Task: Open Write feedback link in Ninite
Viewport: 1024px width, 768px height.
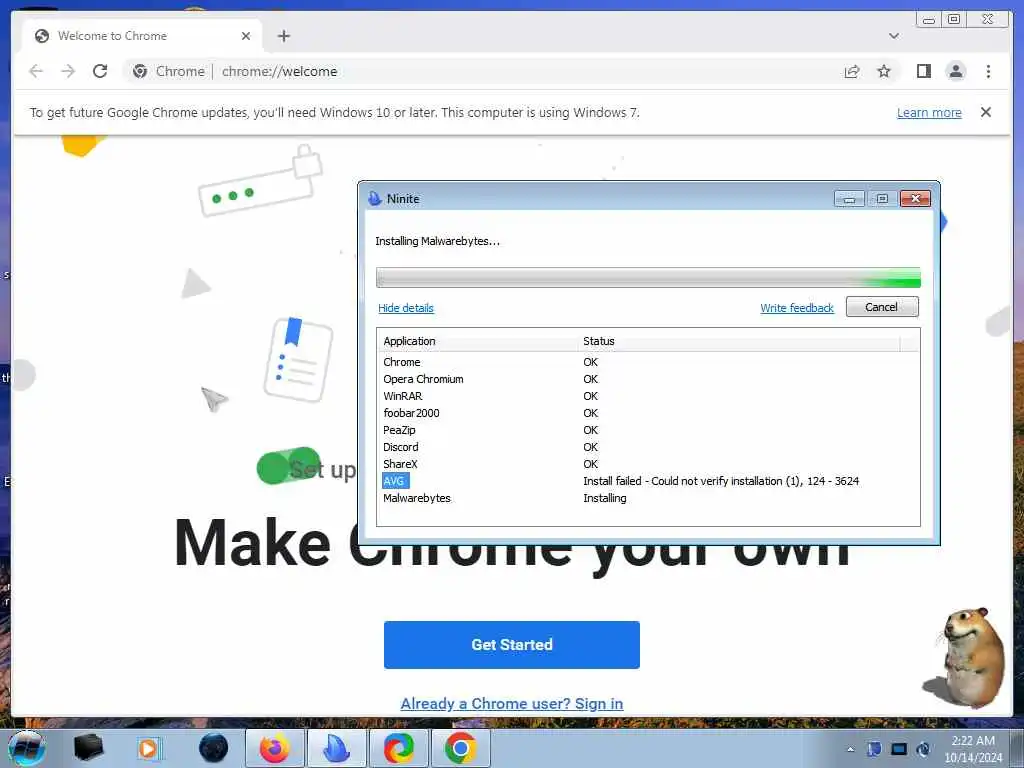Action: click(797, 308)
